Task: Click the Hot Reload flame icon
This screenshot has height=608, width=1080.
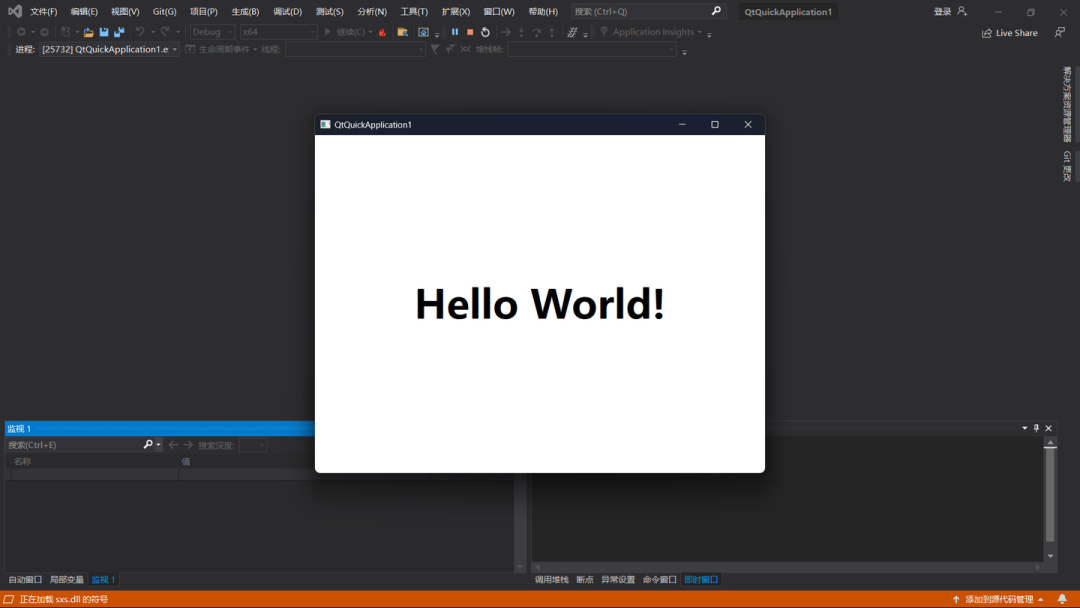Action: (x=382, y=32)
